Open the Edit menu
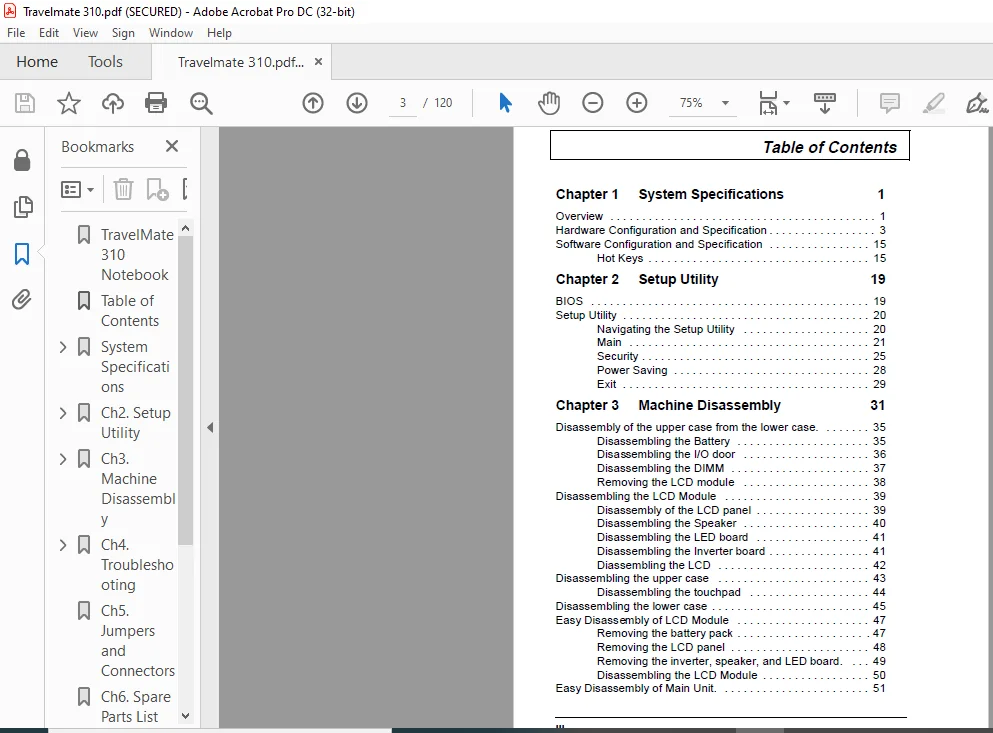This screenshot has width=993, height=733. 49,33
